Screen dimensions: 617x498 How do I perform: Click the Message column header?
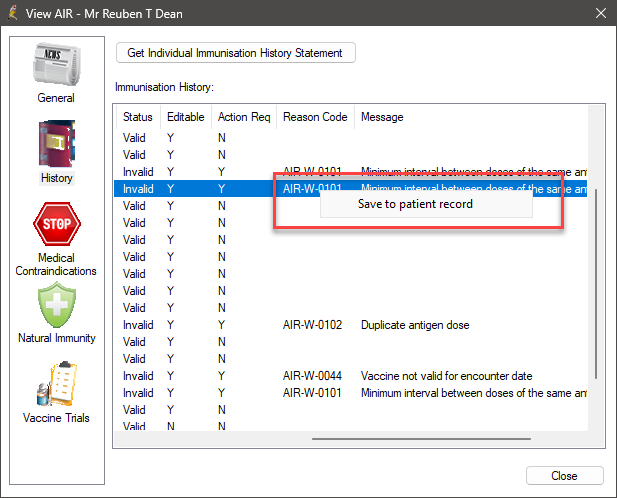point(382,117)
